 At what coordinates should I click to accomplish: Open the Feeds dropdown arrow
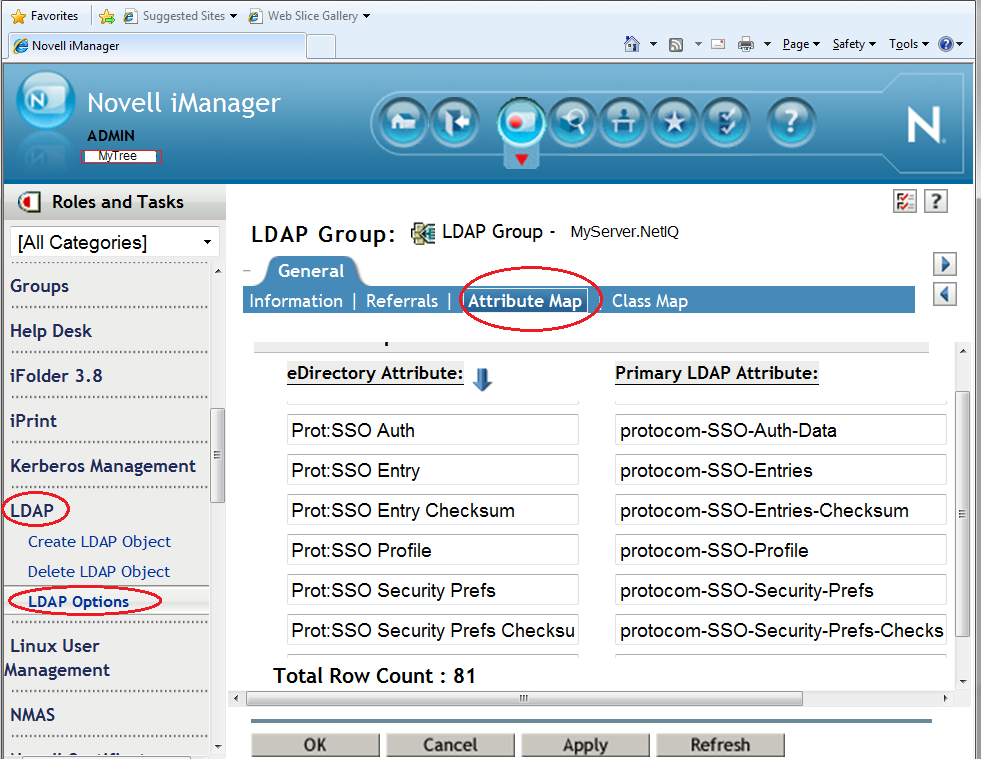pyautogui.click(x=698, y=44)
